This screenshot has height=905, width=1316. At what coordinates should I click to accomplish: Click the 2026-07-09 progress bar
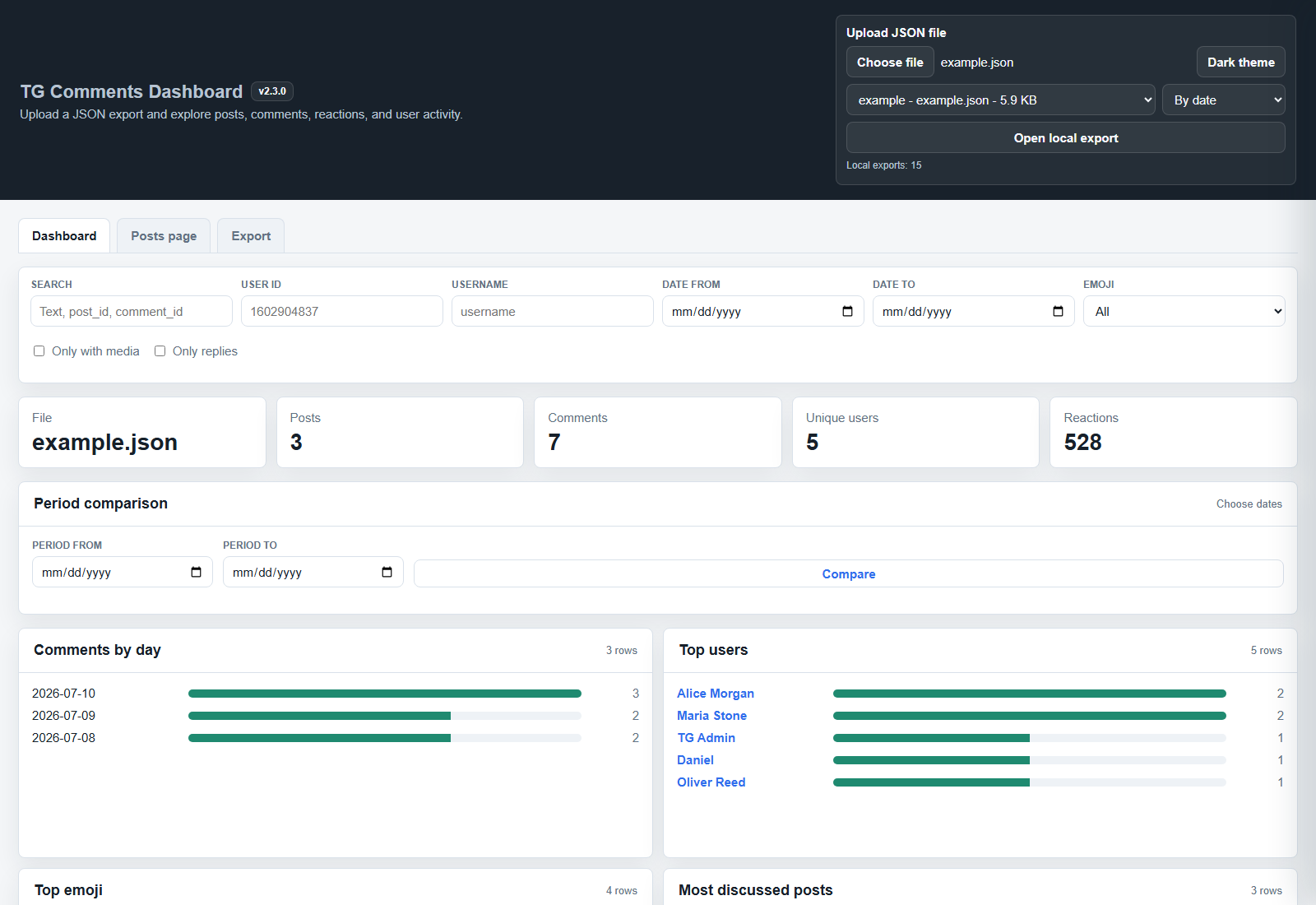pos(385,716)
